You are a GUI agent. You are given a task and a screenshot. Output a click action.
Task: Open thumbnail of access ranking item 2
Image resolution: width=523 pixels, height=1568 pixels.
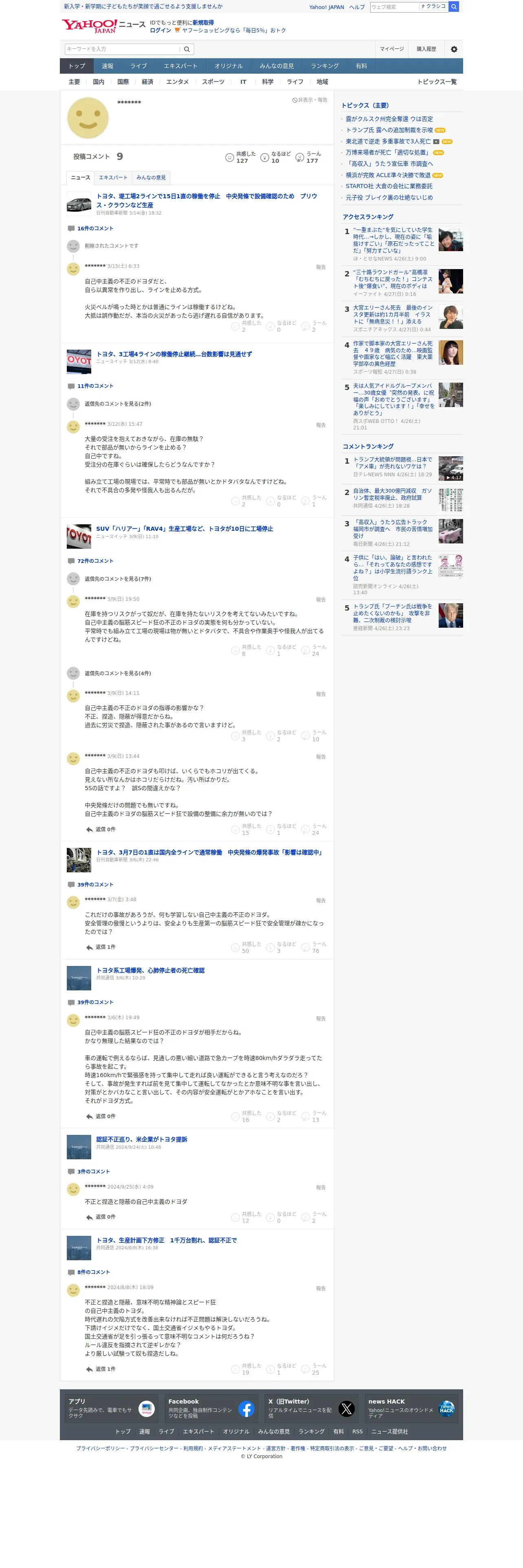450,281
